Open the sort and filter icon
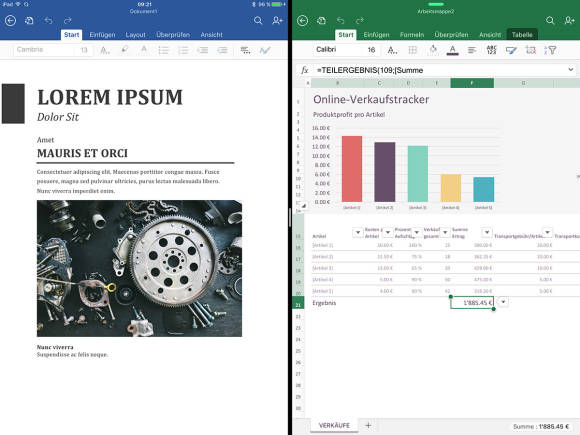The image size is (580, 435). click(x=550, y=50)
